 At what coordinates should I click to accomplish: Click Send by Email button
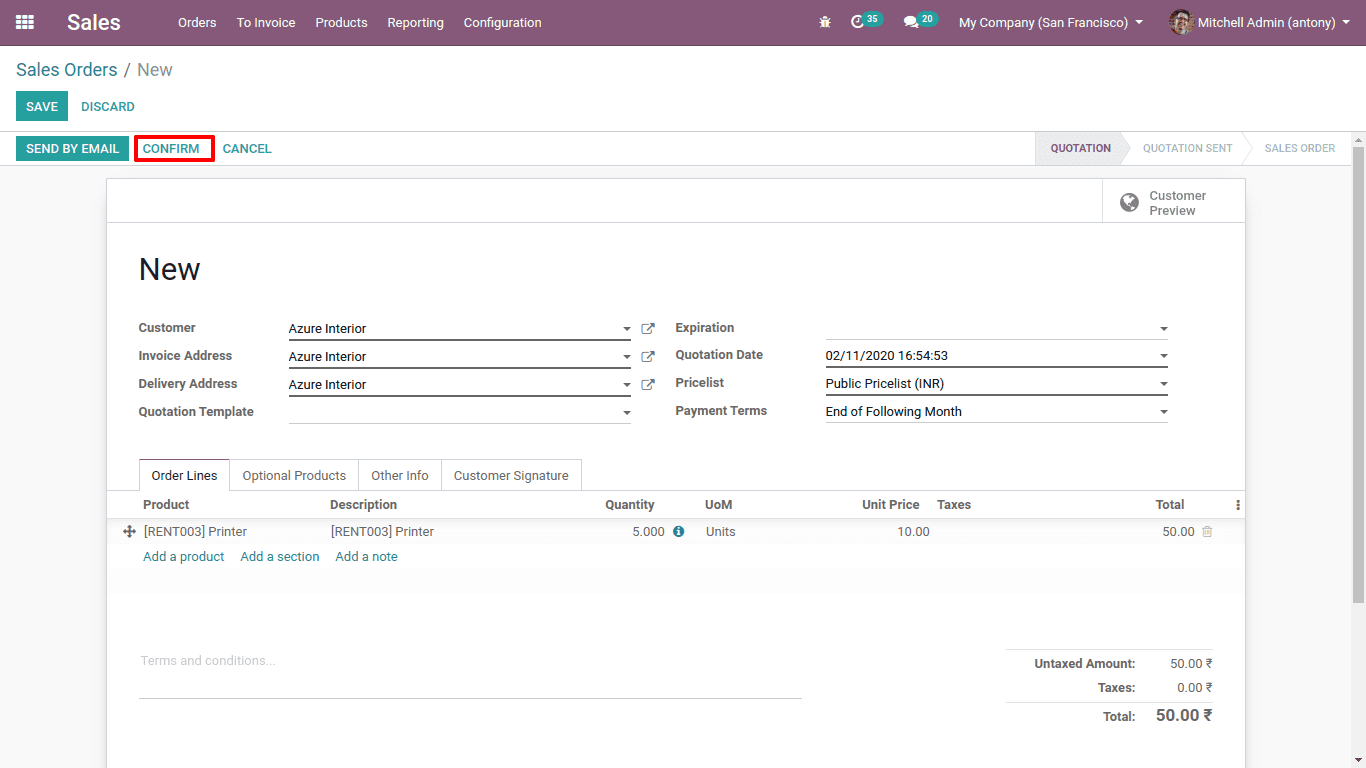[72, 148]
